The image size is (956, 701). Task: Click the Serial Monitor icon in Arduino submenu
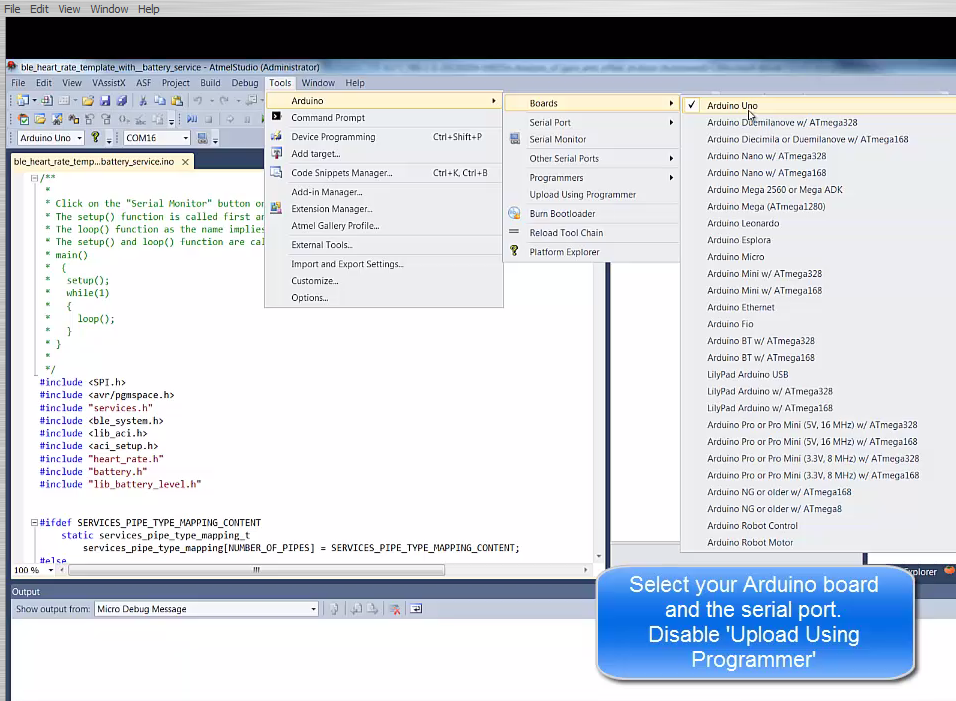(x=515, y=139)
